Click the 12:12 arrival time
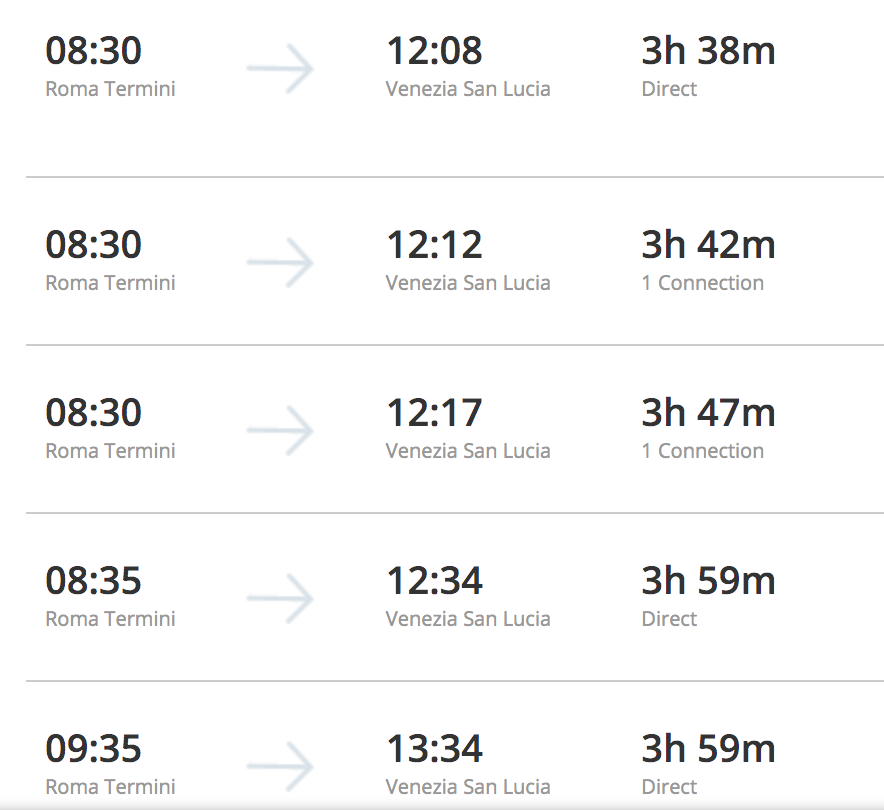The image size is (884, 810). click(x=434, y=245)
